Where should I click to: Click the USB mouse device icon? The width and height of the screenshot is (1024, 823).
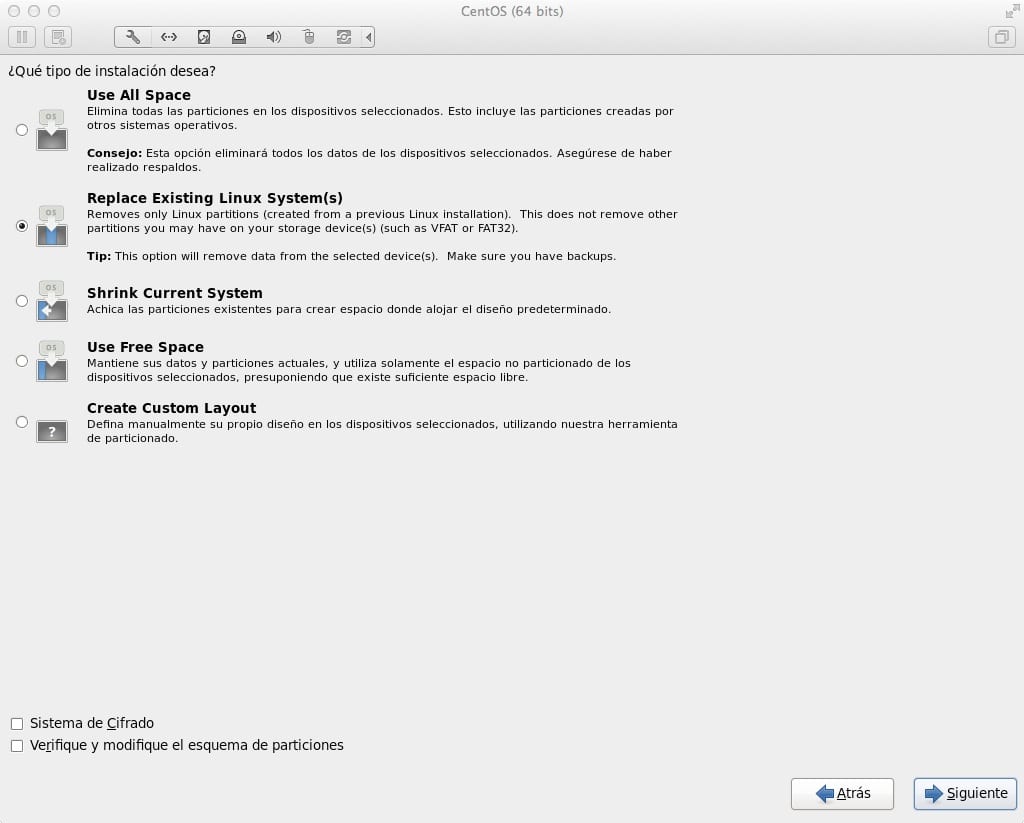click(309, 38)
